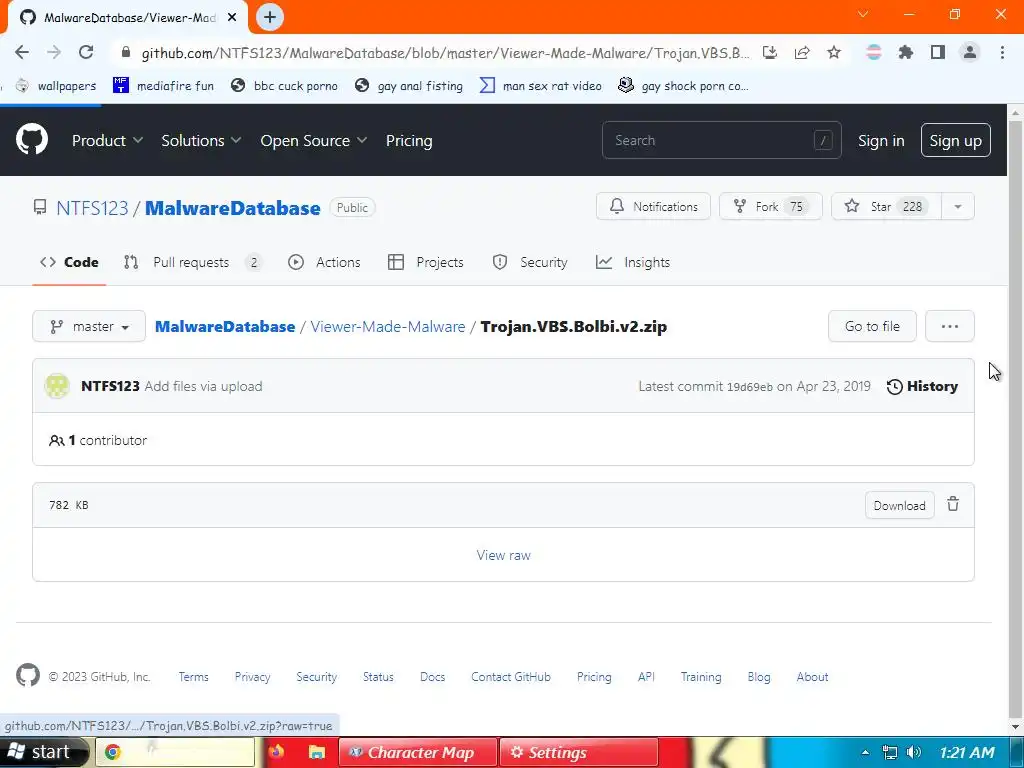Image resolution: width=1024 pixels, height=768 pixels.
Task: Open the Security repository tab
Action: [530, 262]
